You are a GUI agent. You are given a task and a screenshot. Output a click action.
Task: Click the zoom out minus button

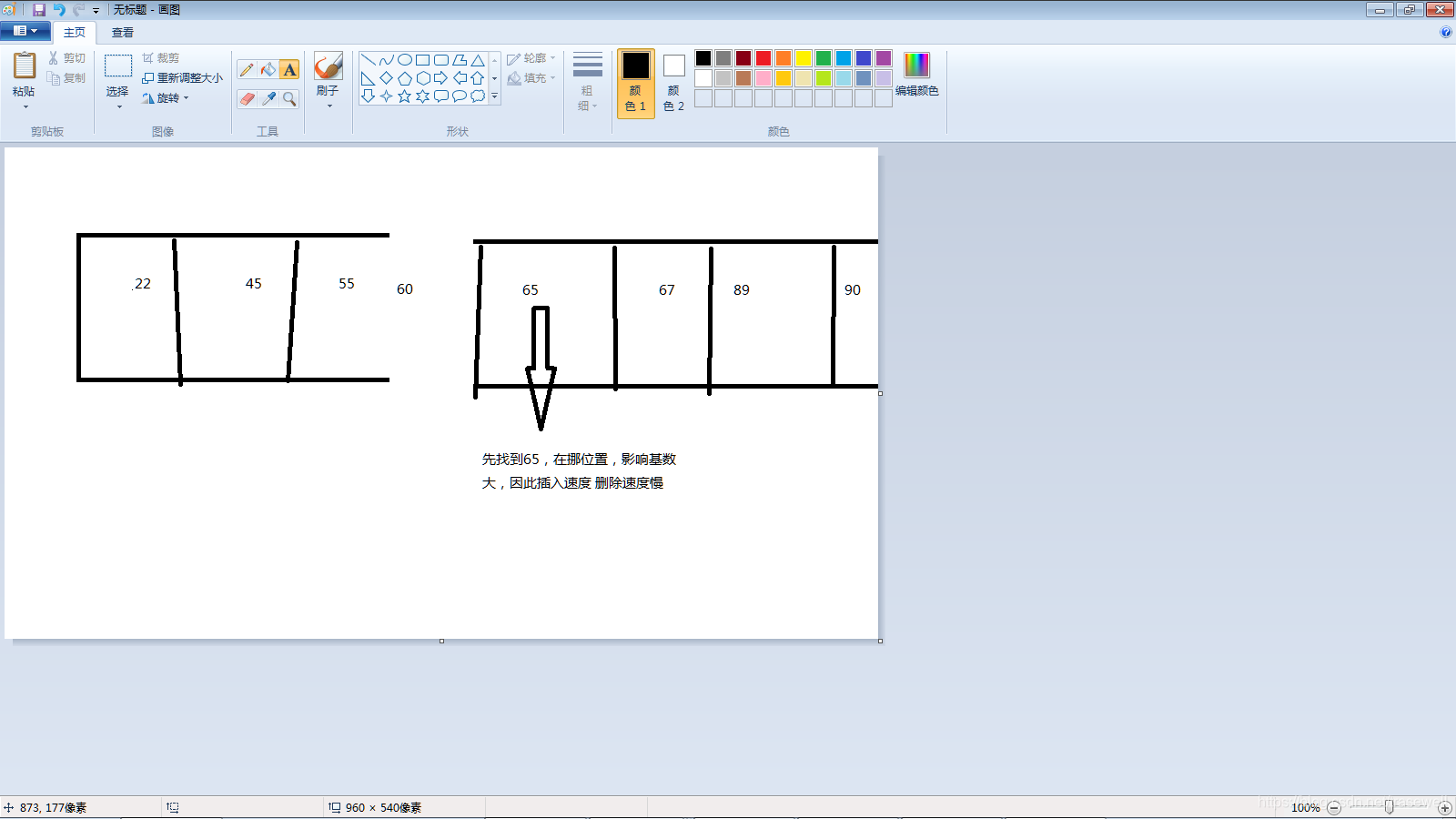(x=1334, y=808)
